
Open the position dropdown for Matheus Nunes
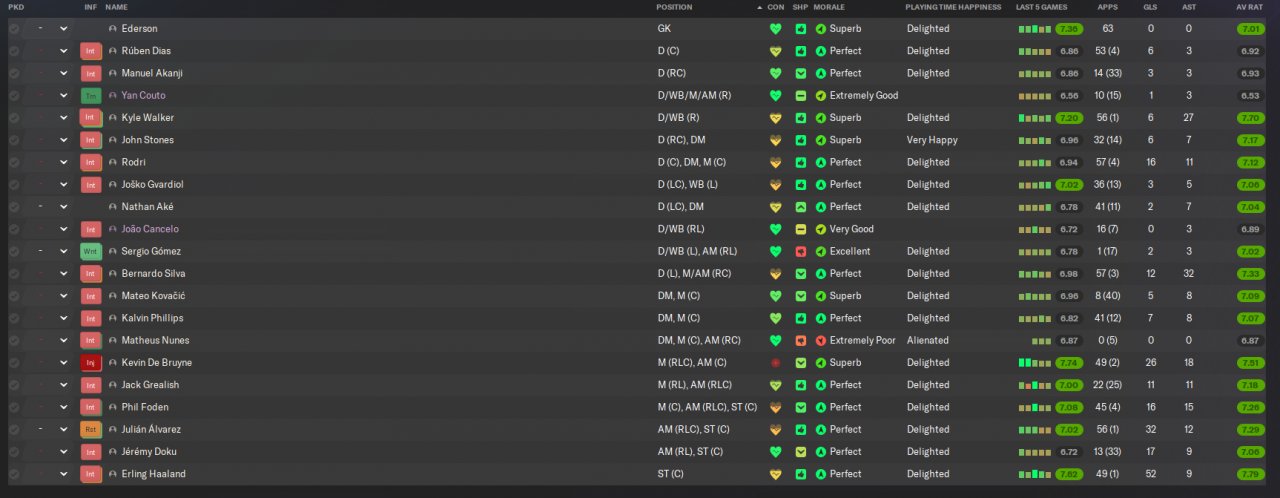64,340
